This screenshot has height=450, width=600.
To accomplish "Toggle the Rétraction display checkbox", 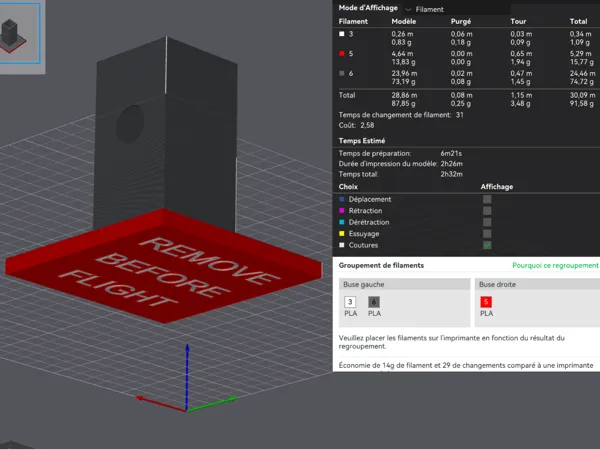I will [x=487, y=210].
